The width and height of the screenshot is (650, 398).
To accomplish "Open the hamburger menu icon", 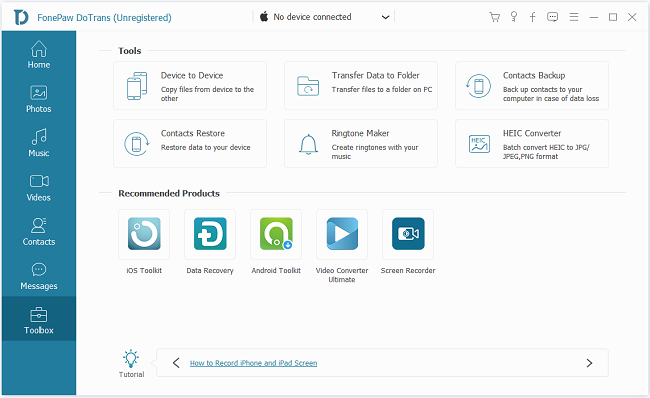I will pyautogui.click(x=574, y=17).
